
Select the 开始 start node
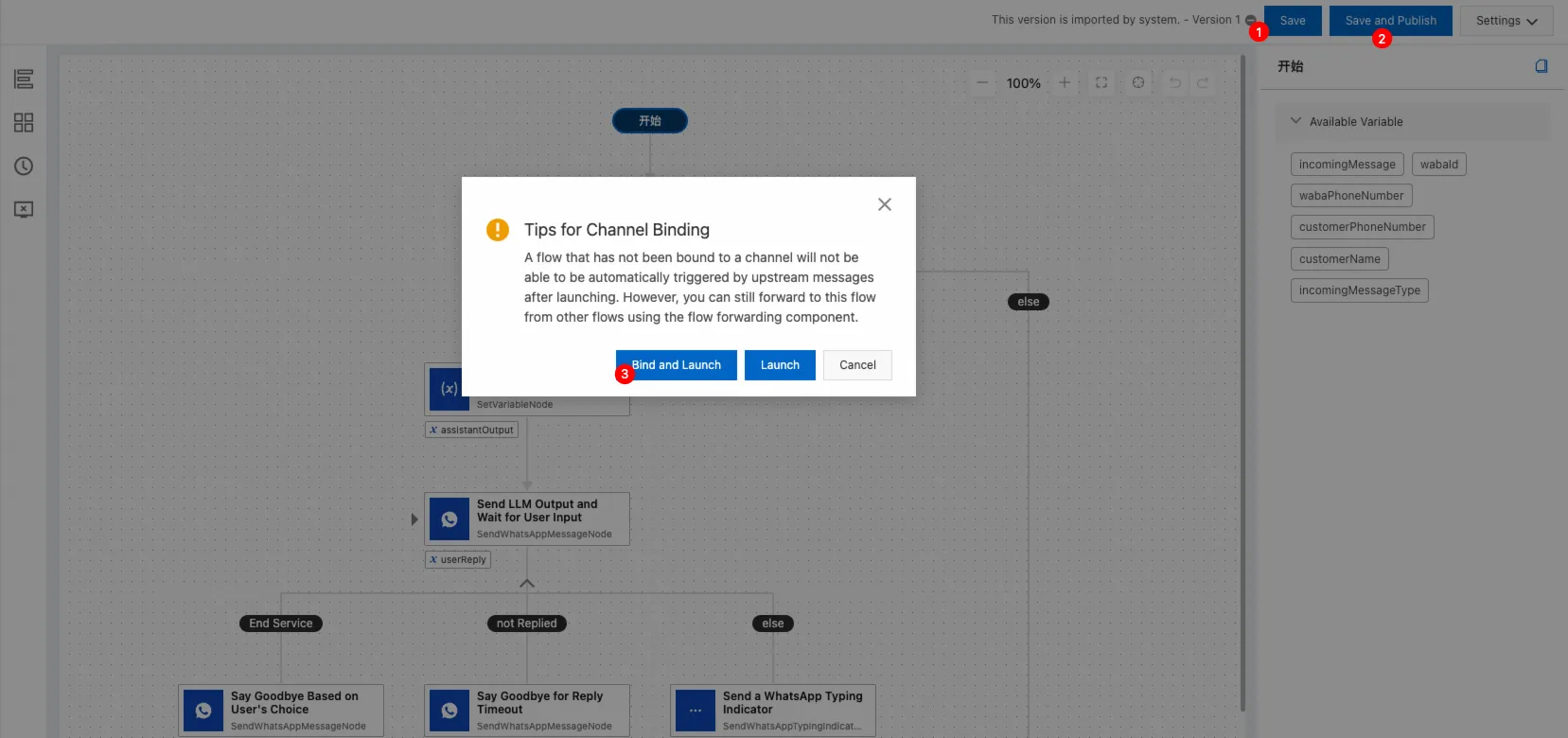click(649, 121)
